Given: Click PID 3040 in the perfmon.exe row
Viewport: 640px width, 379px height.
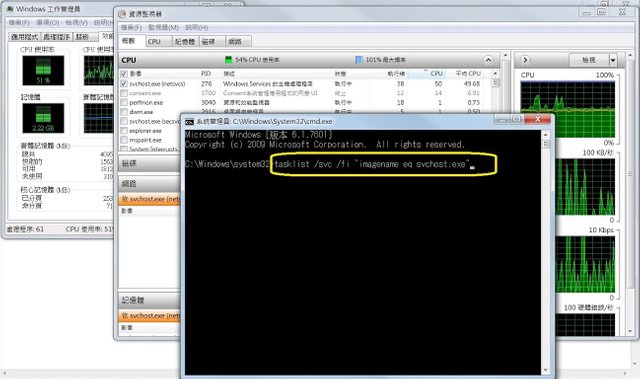Looking at the screenshot, I should (209, 102).
